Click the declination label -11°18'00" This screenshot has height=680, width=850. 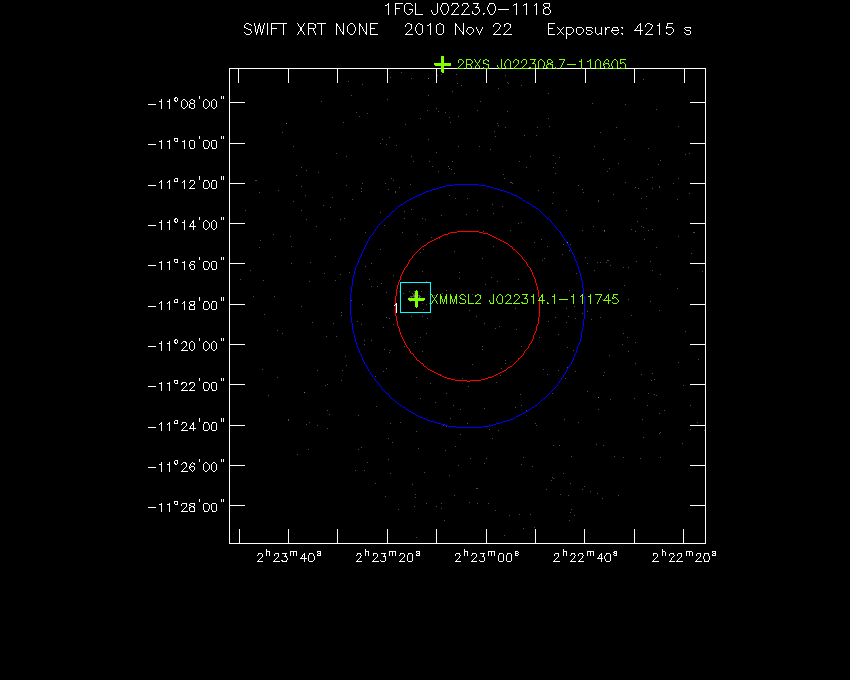186,305
